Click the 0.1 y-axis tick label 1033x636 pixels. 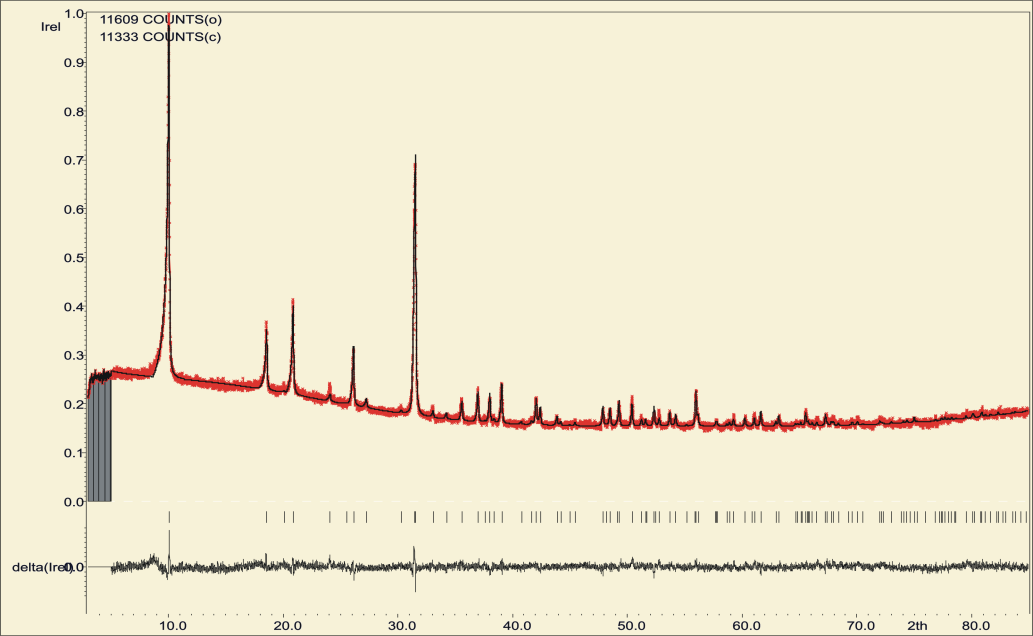pos(74,453)
